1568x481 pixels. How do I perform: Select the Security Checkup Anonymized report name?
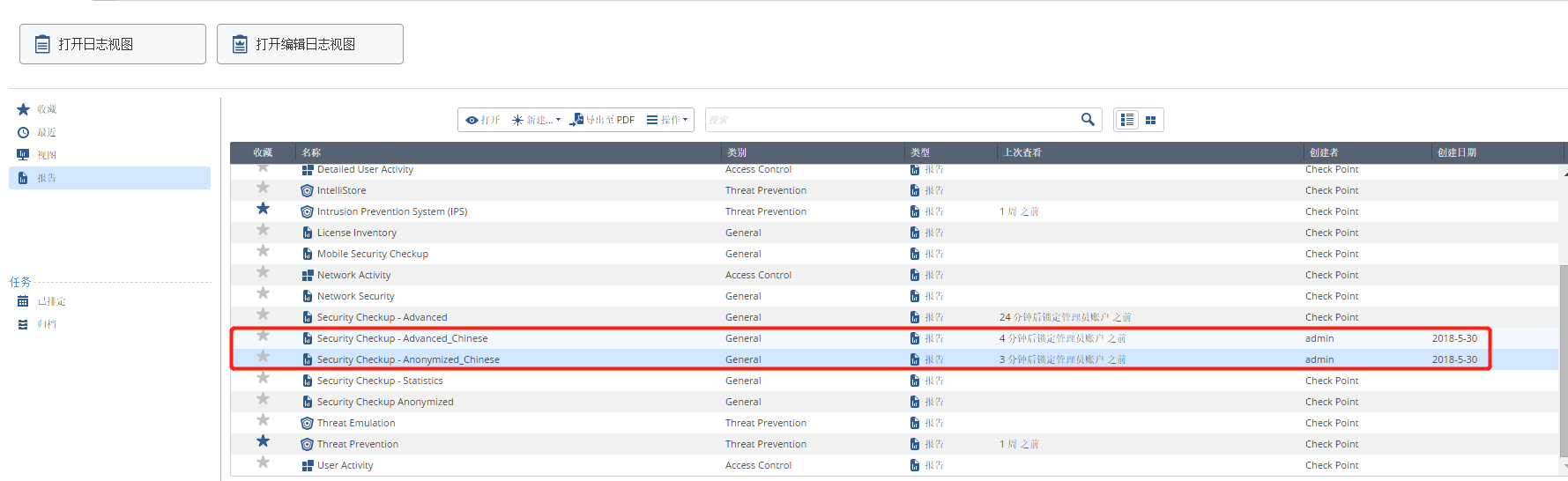[x=385, y=402]
